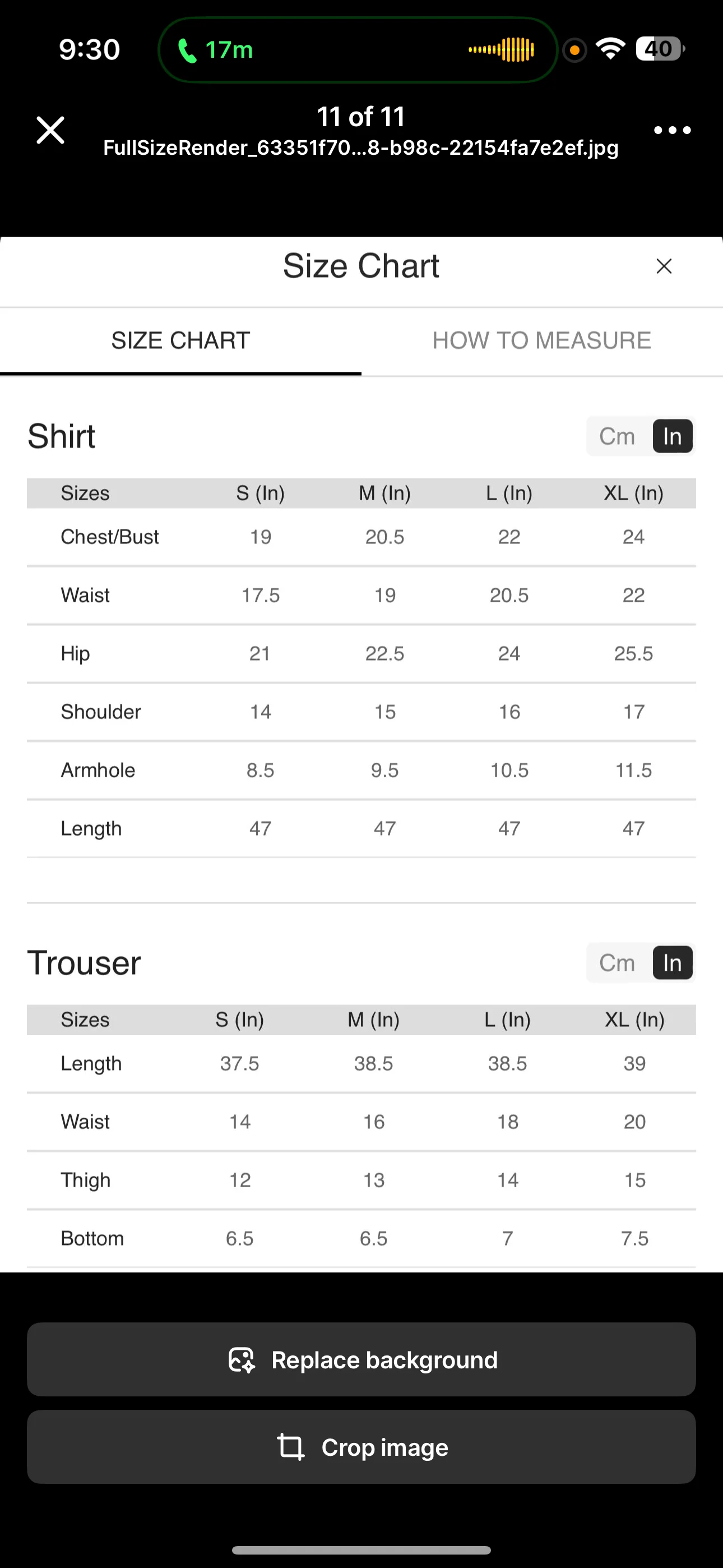Select In units for Shirt table
The height and width of the screenshot is (1568, 723).
pyautogui.click(x=673, y=436)
